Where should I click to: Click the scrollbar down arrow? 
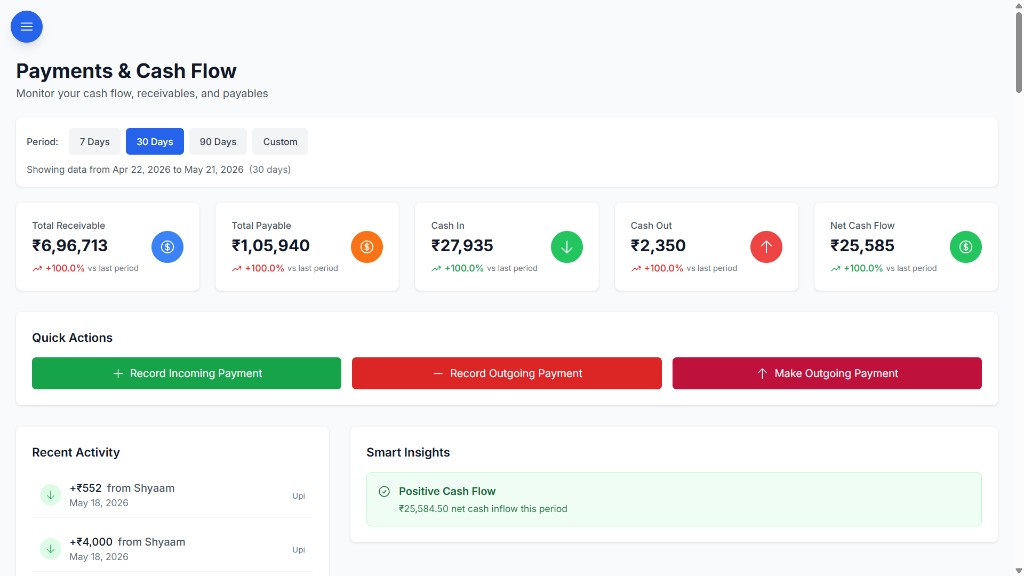click(x=1019, y=571)
